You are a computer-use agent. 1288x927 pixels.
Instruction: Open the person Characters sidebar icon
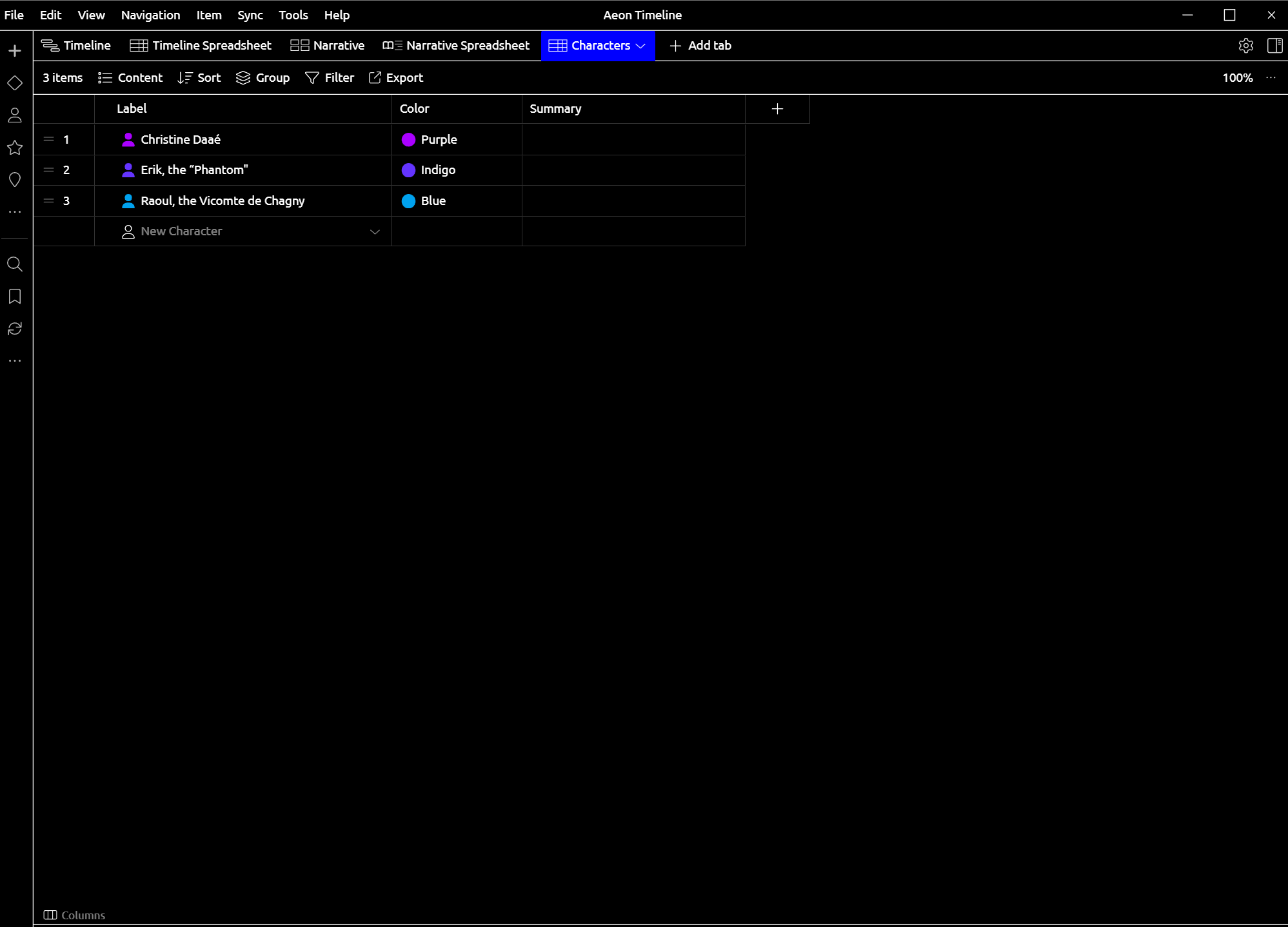(15, 115)
